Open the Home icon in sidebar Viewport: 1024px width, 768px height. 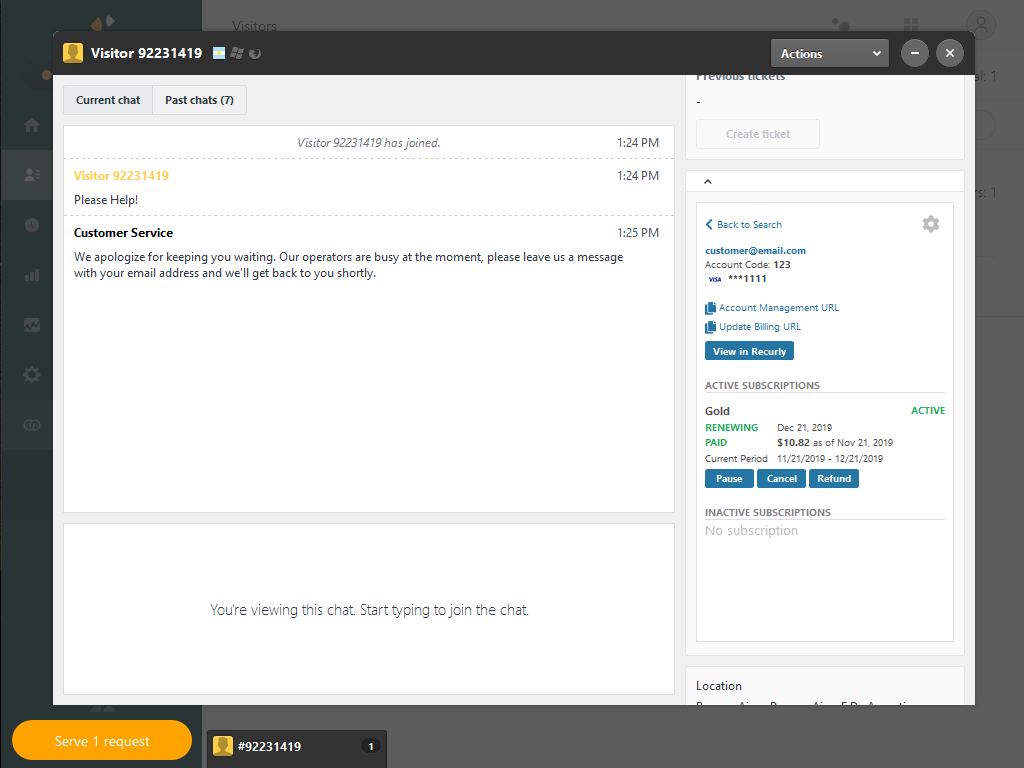pos(32,125)
